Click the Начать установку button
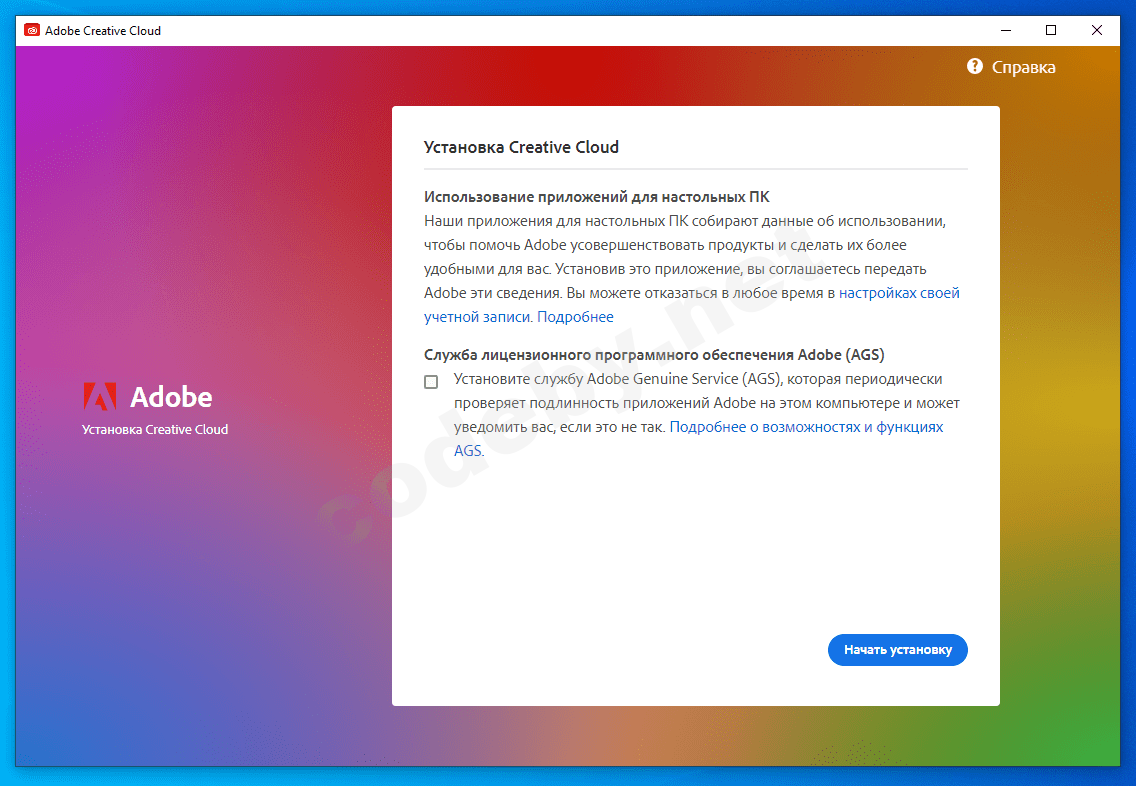 (x=898, y=650)
